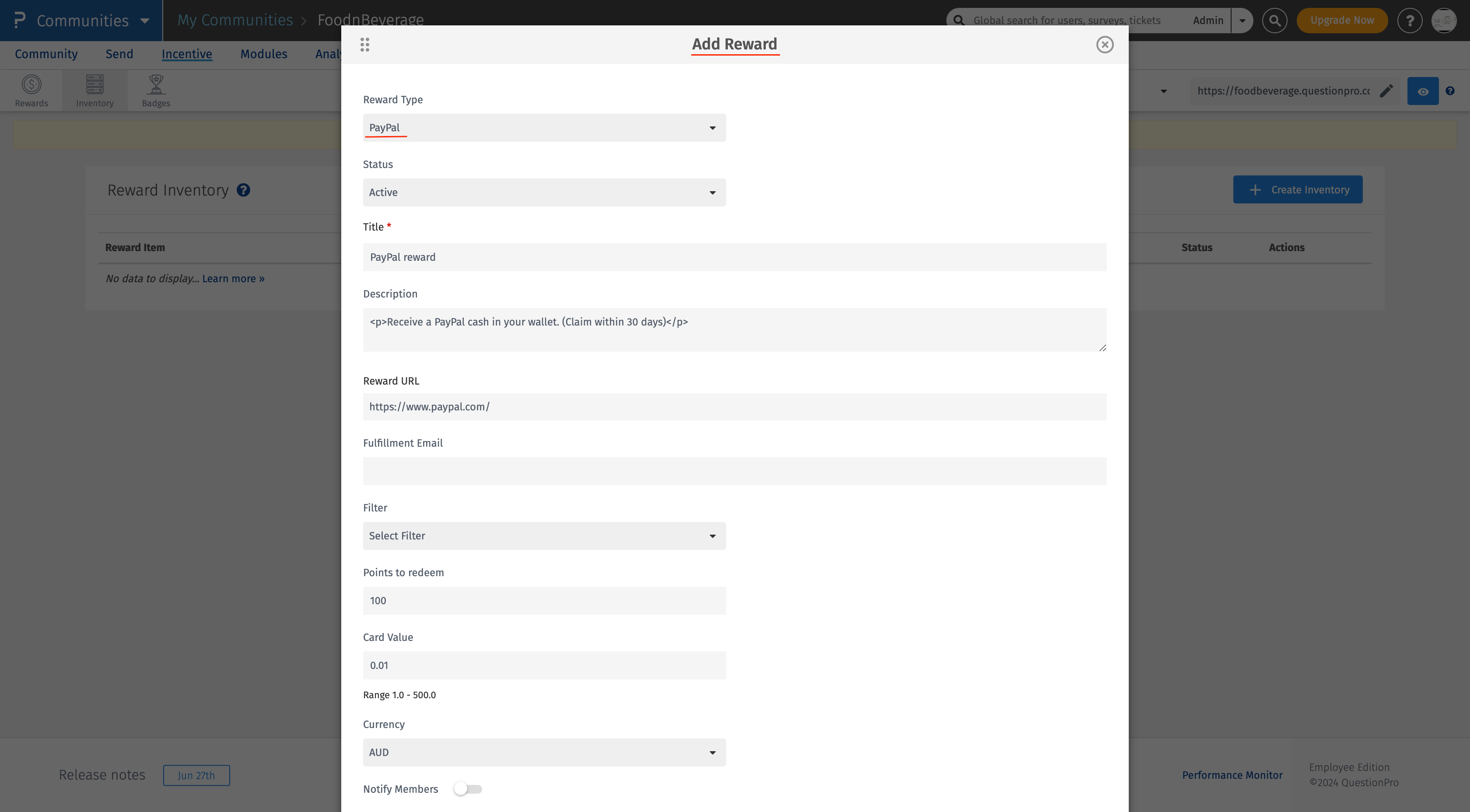The height and width of the screenshot is (812, 1470).
Task: Expand the Currency AUD dropdown
Action: pos(544,752)
